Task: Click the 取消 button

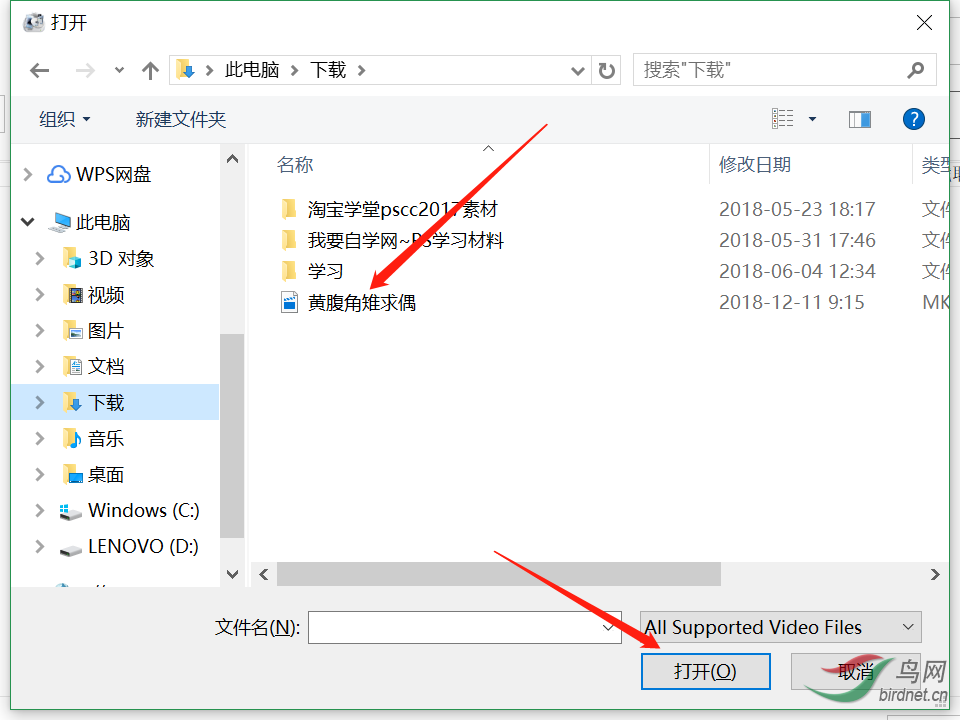Action: [855, 672]
